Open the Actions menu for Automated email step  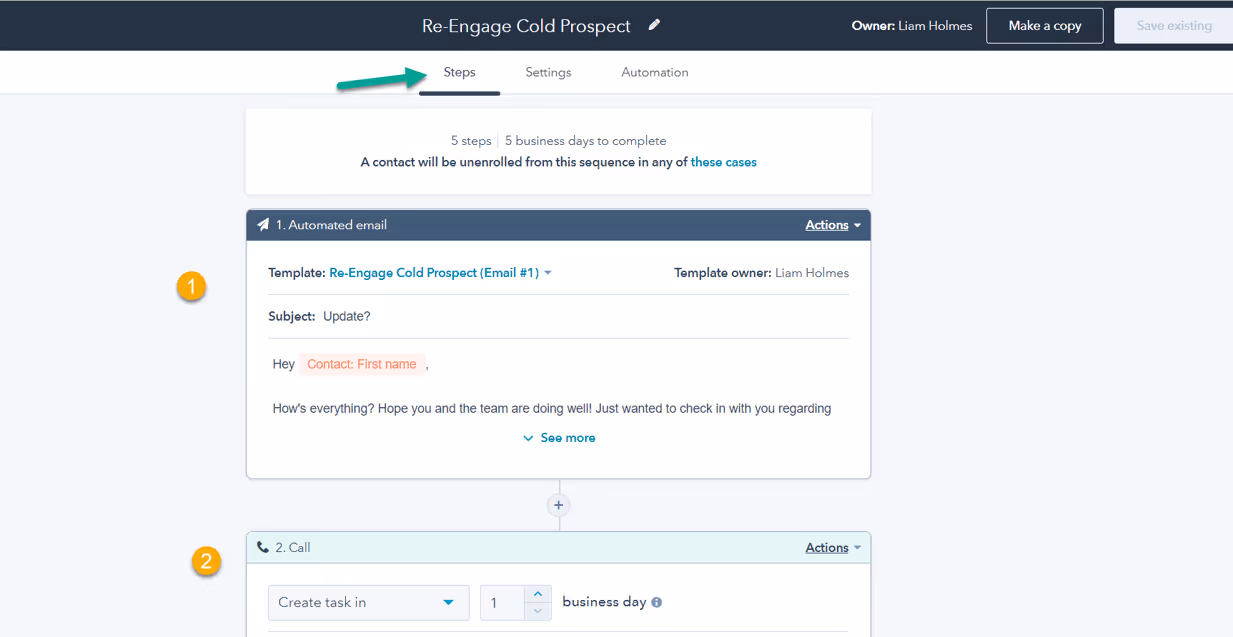tap(827, 224)
